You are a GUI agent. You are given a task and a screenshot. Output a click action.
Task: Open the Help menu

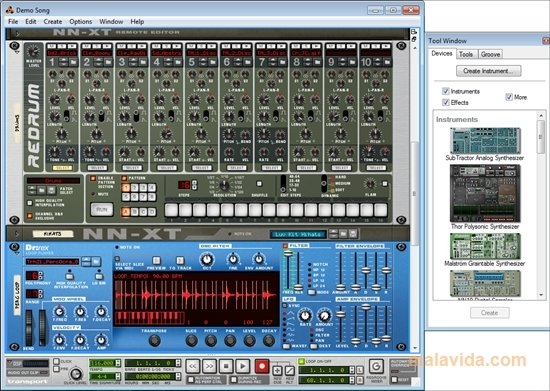137,22
